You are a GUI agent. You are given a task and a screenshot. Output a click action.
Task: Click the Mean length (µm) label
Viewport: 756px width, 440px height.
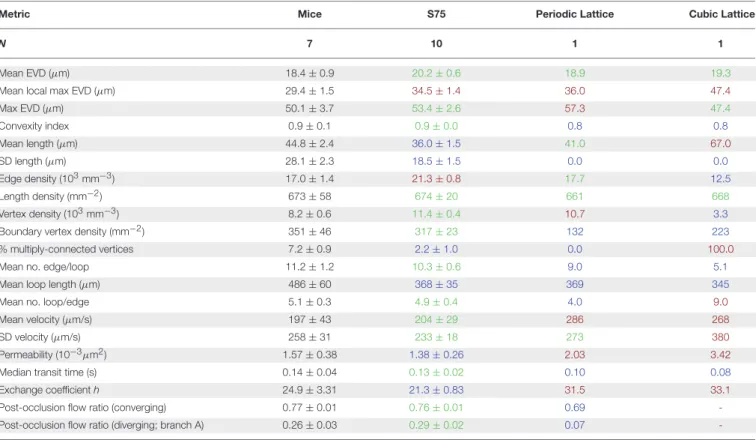click(x=39, y=144)
